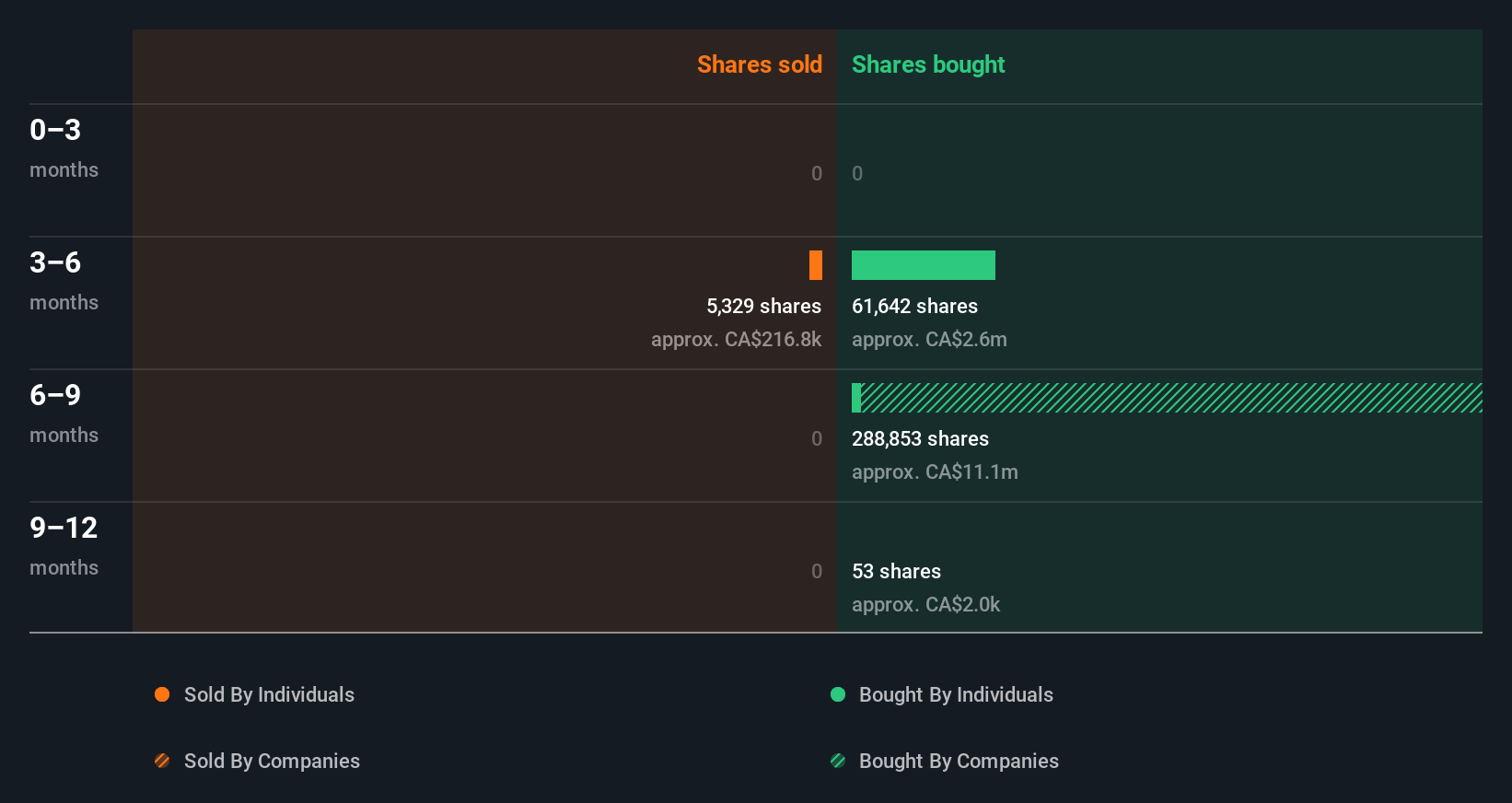Image resolution: width=1512 pixels, height=803 pixels.
Task: Click the 61,642 shares value
Action: [x=914, y=306]
